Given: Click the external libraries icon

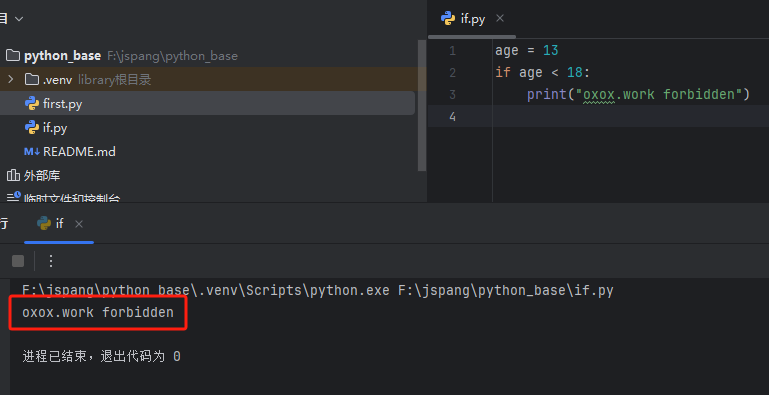Looking at the screenshot, I should 13,175.
